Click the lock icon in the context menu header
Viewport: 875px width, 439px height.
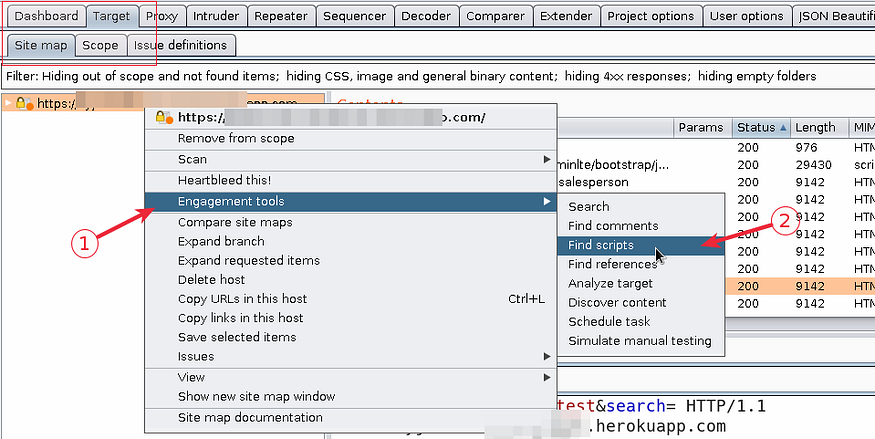pyautogui.click(x=165, y=118)
